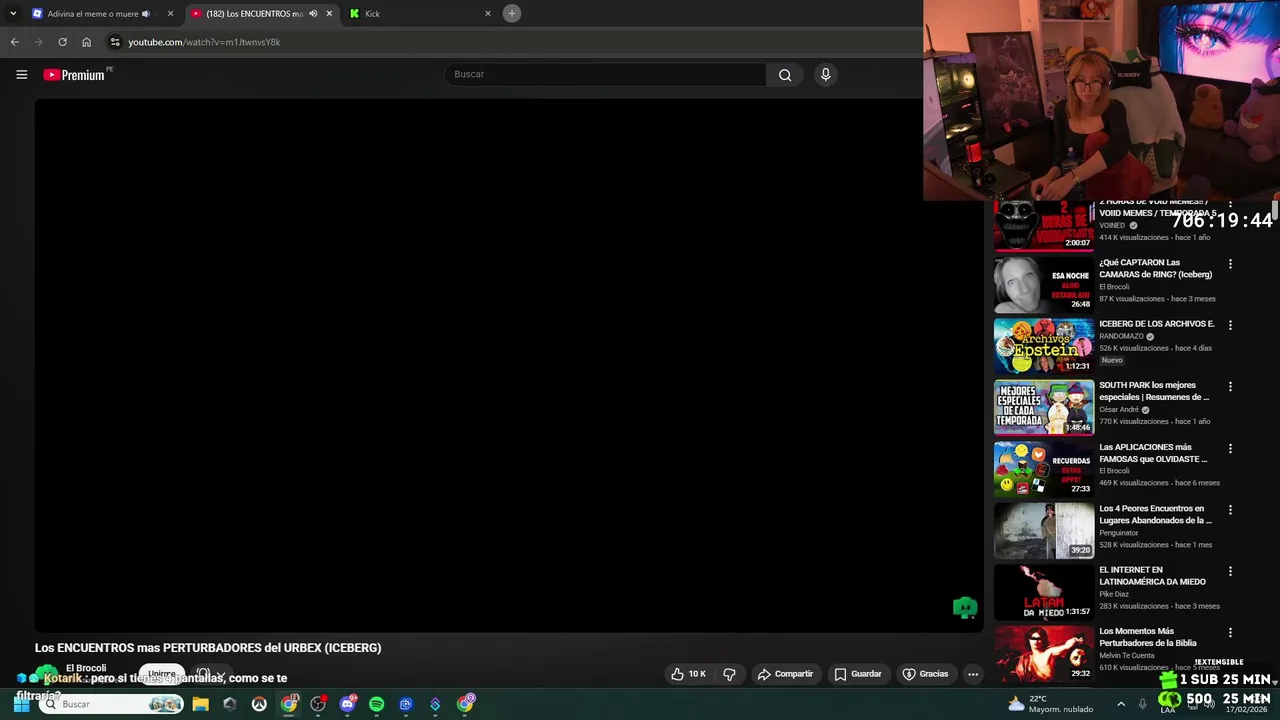The image size is (1280, 720).
Task: Click 'SOUTH PARK los mejores especiales' title
Action: tap(1154, 391)
